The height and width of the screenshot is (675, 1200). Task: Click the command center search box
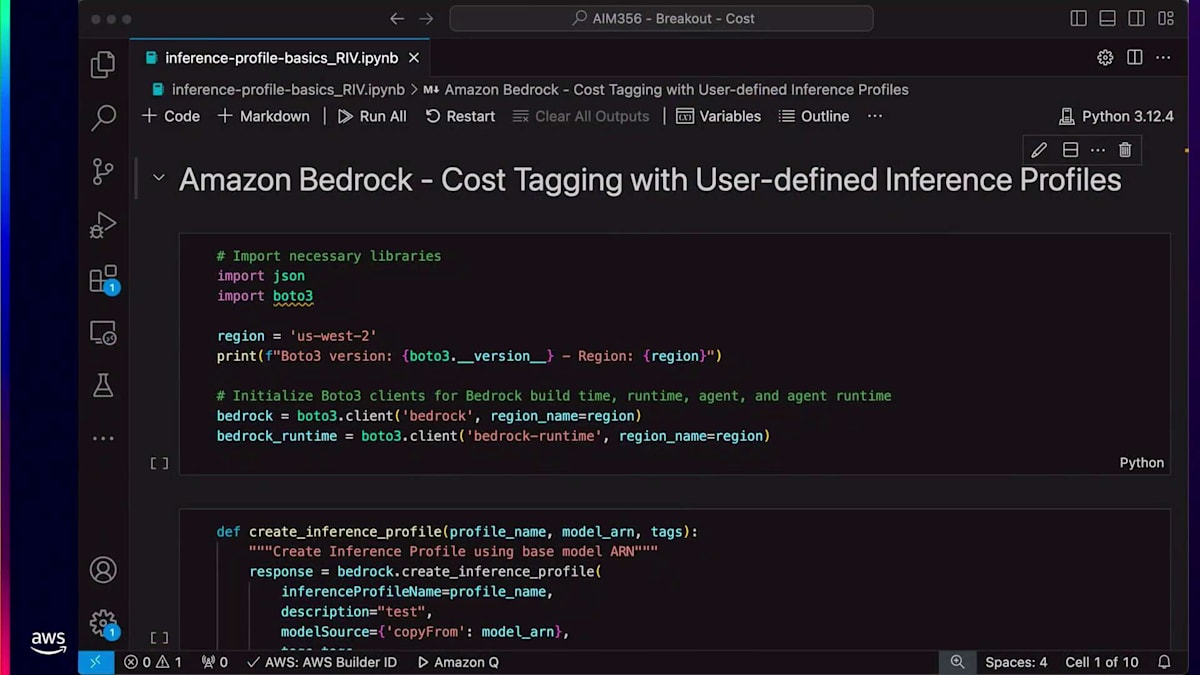[x=661, y=18]
